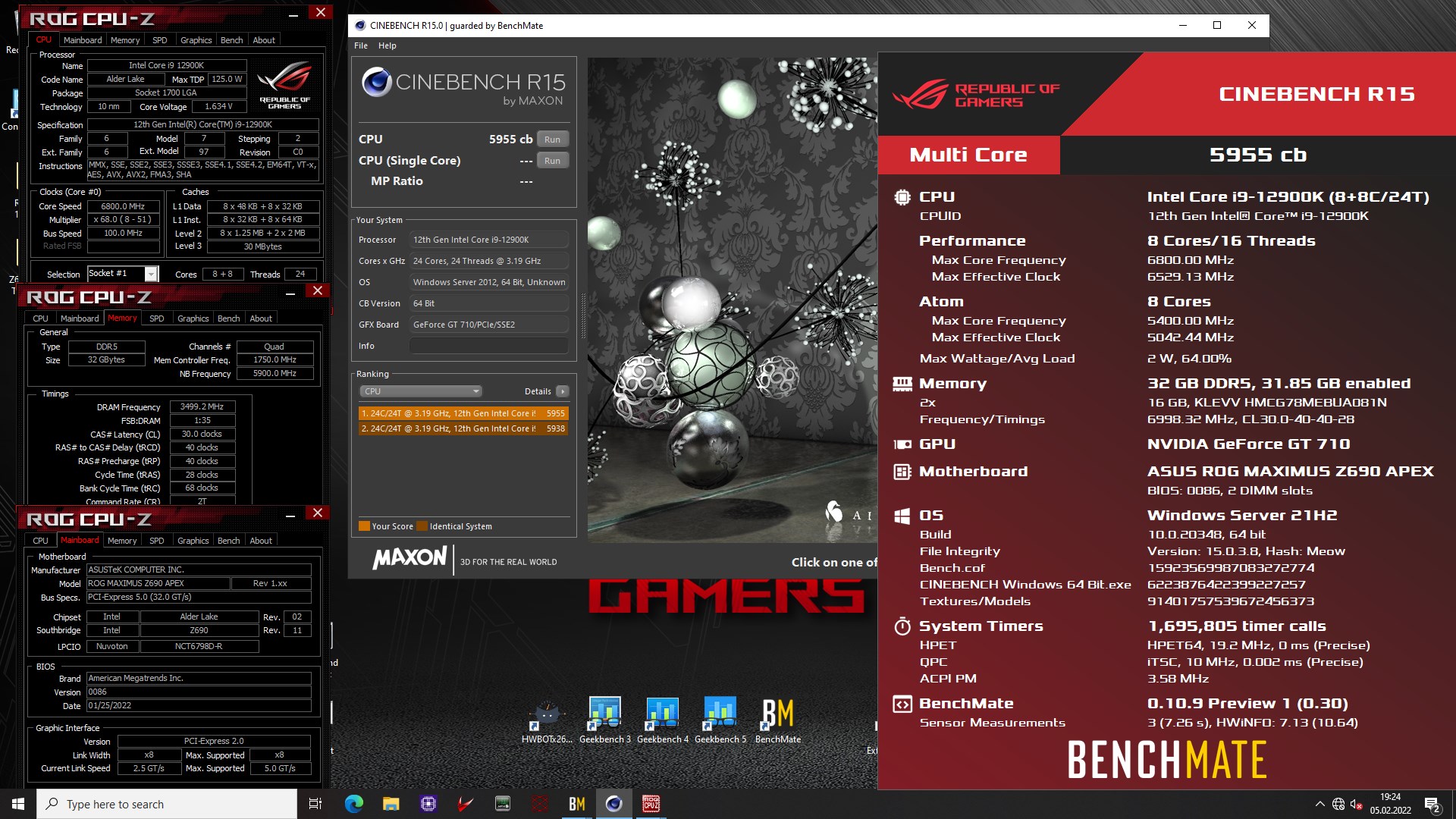Open the Windows Start menu
Viewport: 1456px width, 819px height.
click(18, 804)
